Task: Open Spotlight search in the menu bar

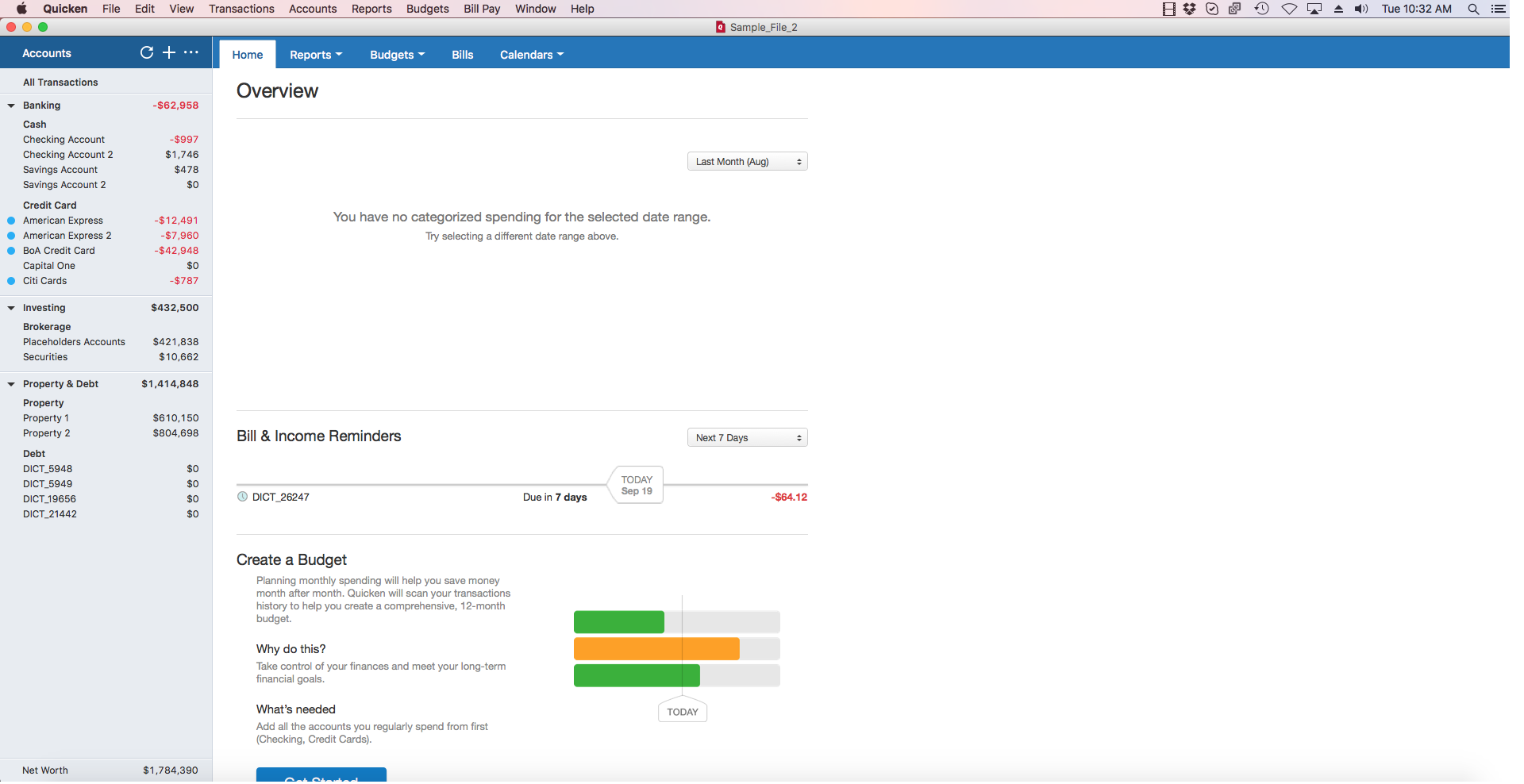Action: coord(1473,9)
